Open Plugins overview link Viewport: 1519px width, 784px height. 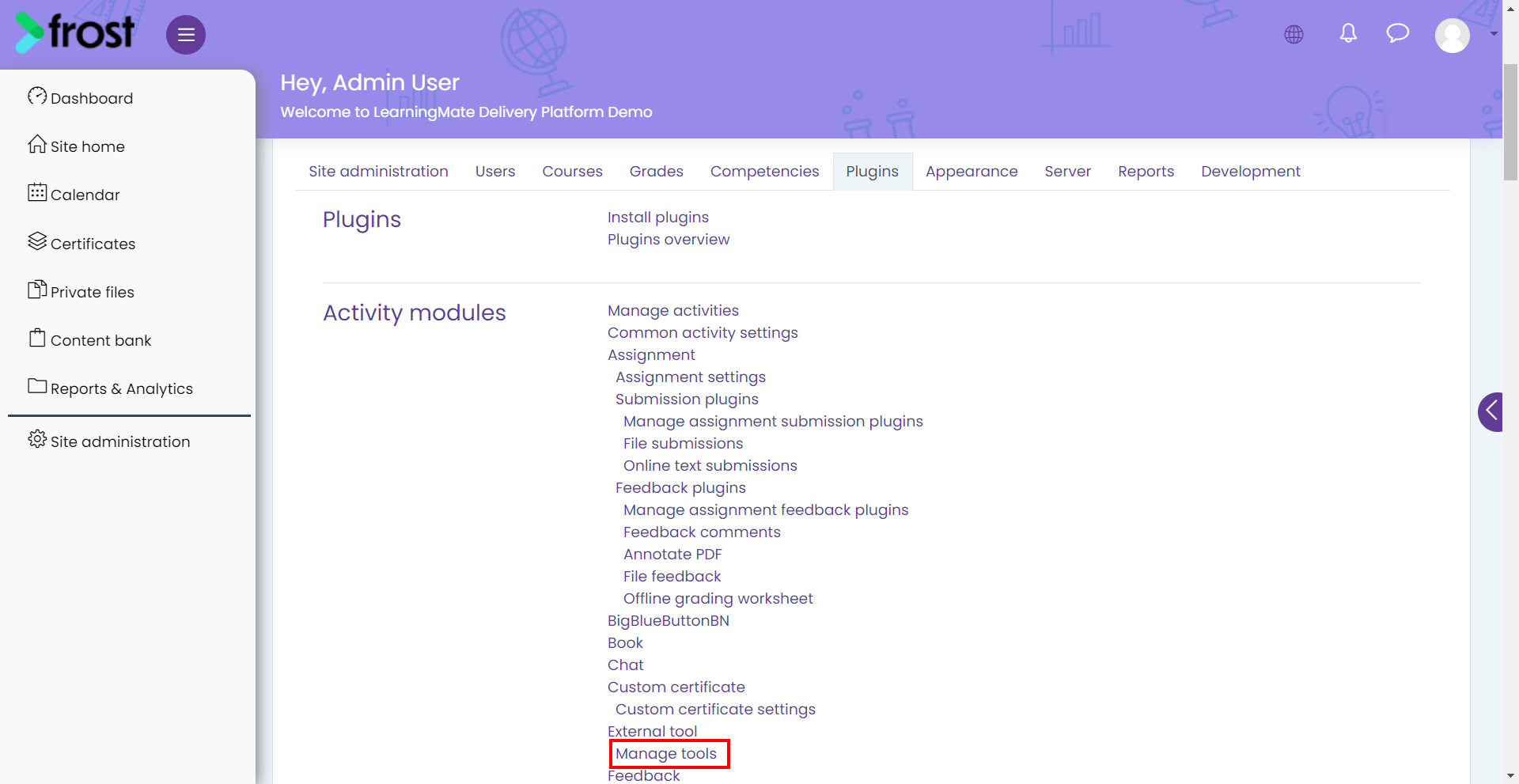pos(669,240)
